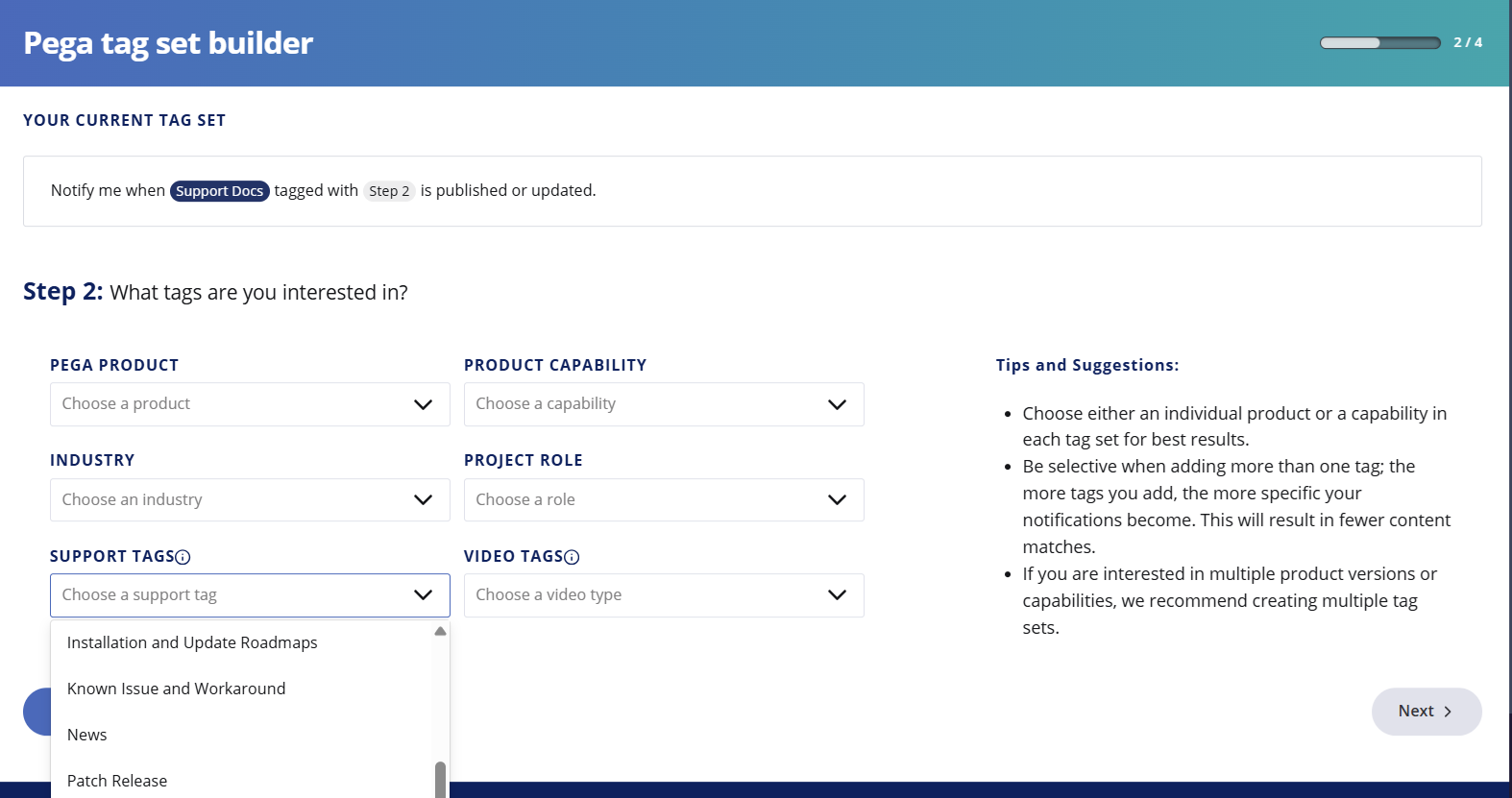The image size is (1512, 798).
Task: Click the partially hidden blue back button
Action: pyautogui.click(x=37, y=712)
